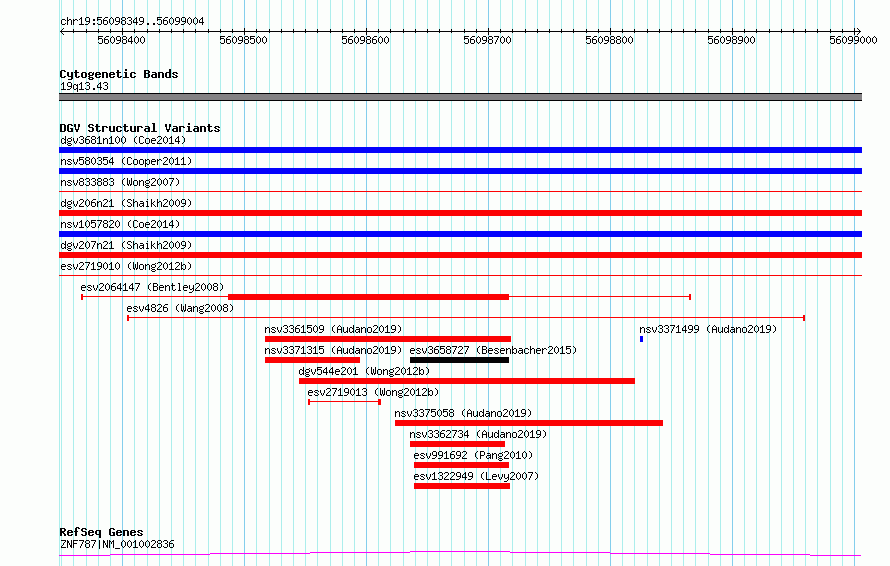The height and width of the screenshot is (566, 890).
Task: Click the blue bar beneath nsv580354
Action: pos(460,171)
